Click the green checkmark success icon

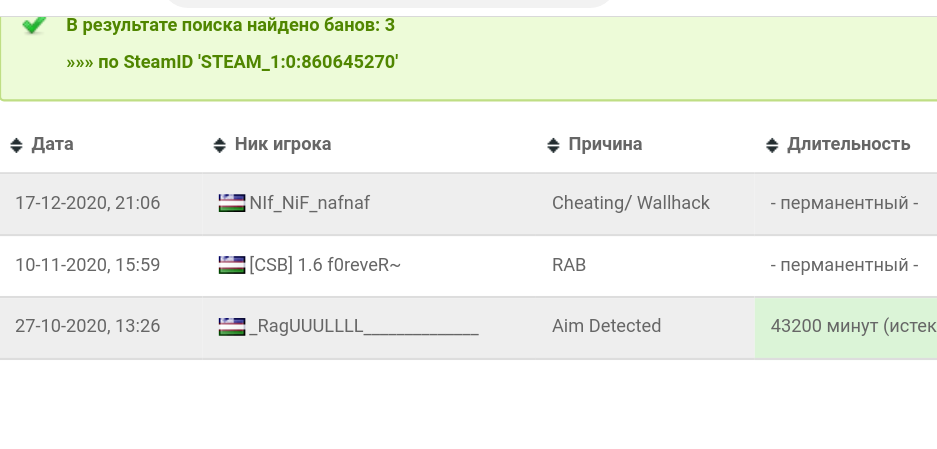pyautogui.click(x=33, y=25)
